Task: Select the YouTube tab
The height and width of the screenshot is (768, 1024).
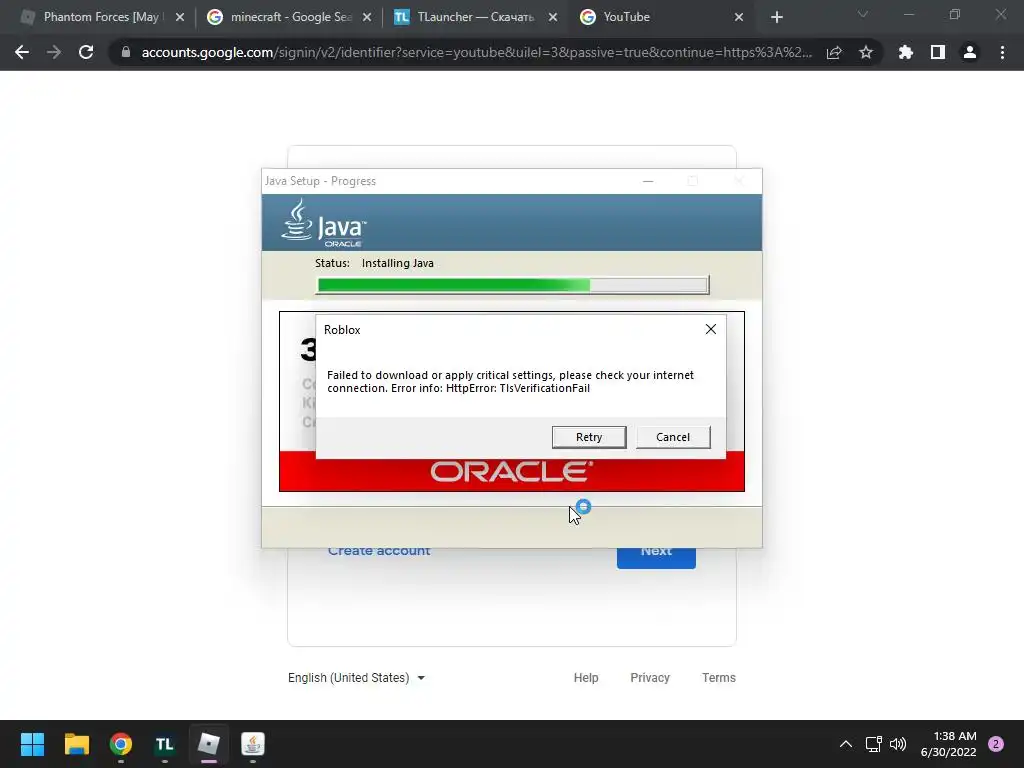Action: click(x=660, y=17)
